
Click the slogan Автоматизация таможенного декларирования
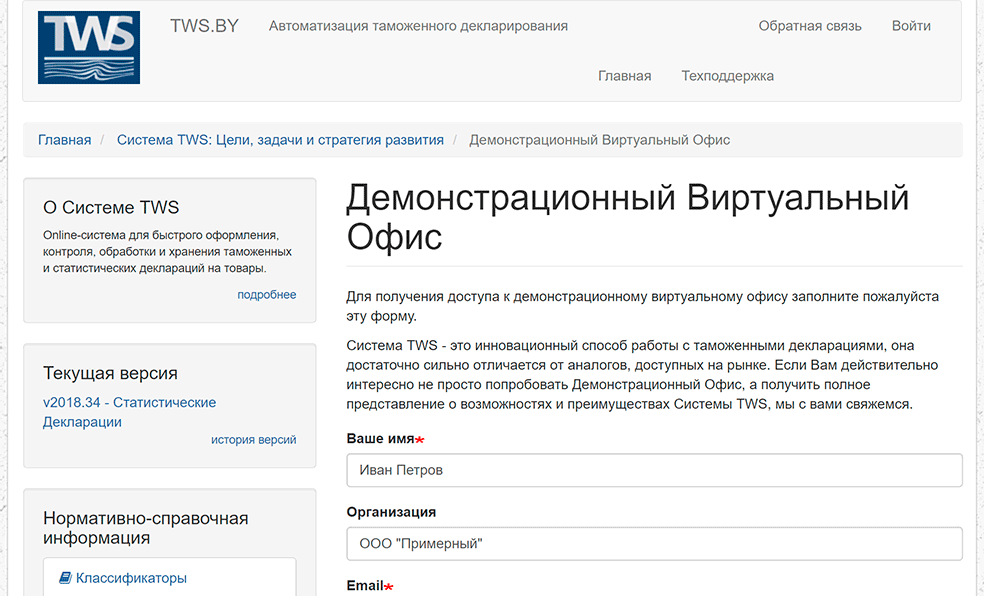click(418, 26)
